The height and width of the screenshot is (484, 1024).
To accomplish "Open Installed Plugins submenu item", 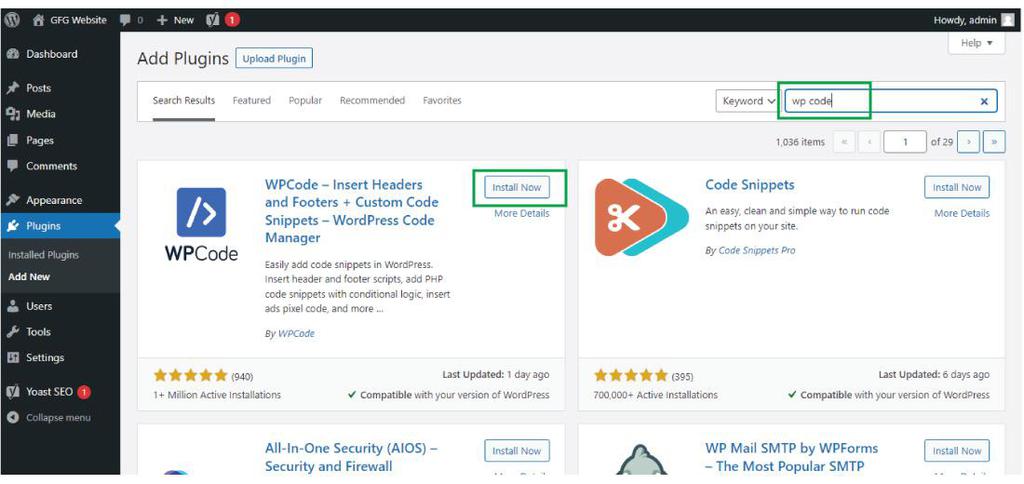I will pos(43,255).
